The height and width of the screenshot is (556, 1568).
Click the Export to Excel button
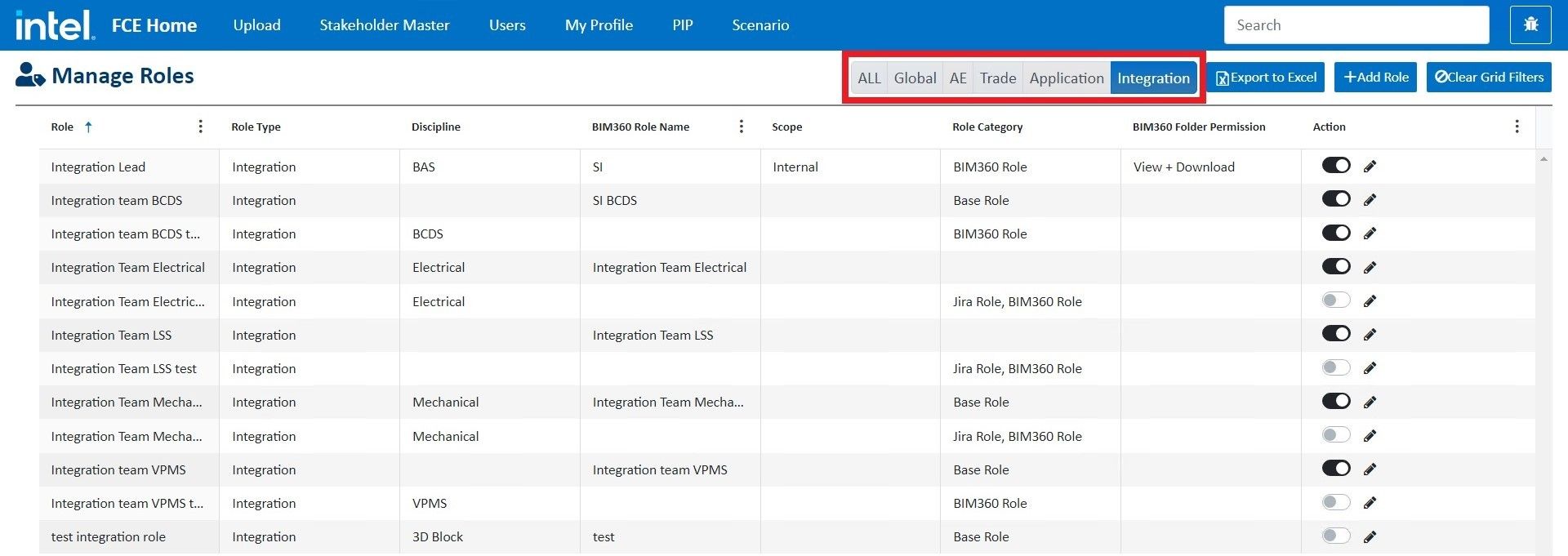tap(1265, 78)
